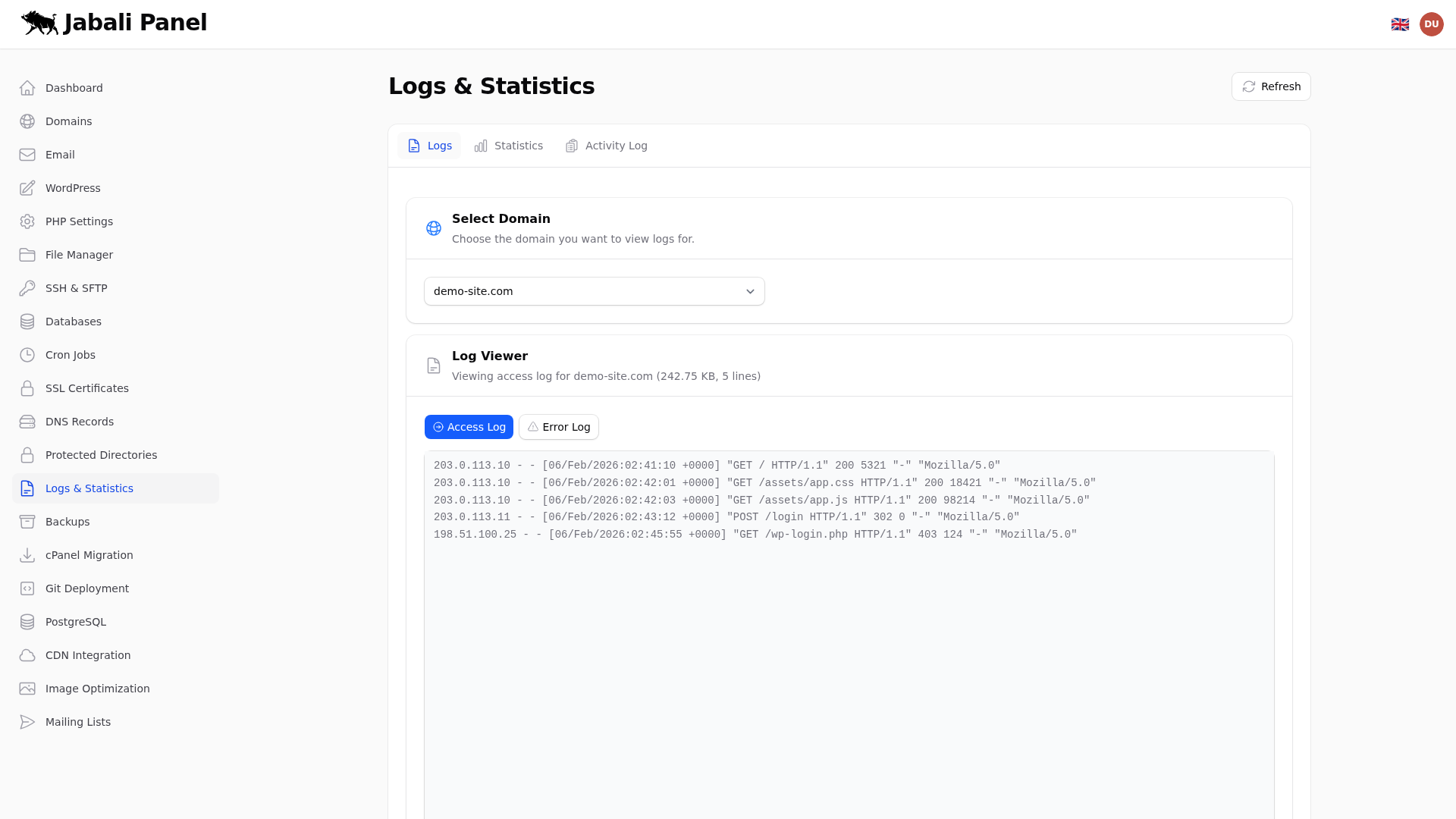Keep Access Log selected

pos(469,427)
